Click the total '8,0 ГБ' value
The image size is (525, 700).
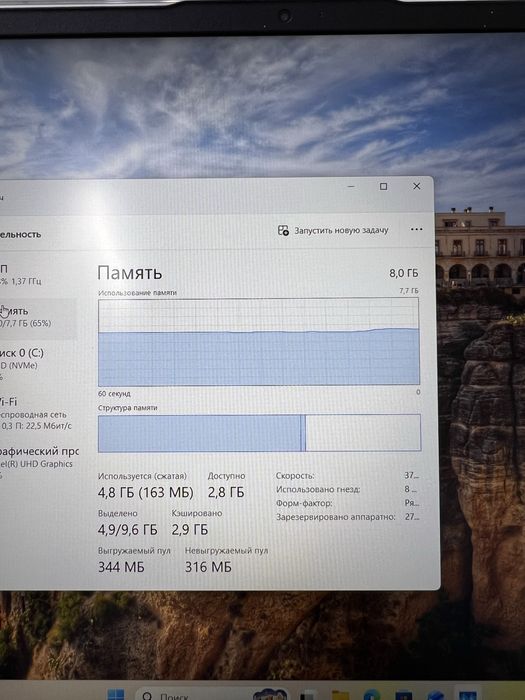(x=404, y=273)
